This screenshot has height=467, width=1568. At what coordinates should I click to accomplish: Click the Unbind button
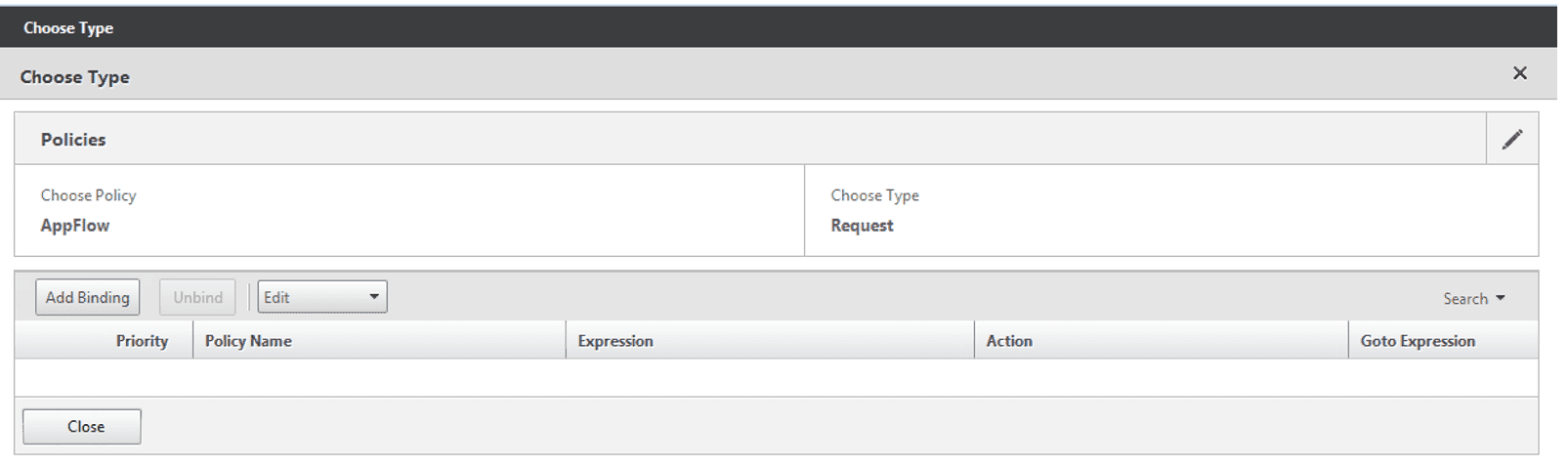pyautogui.click(x=197, y=297)
